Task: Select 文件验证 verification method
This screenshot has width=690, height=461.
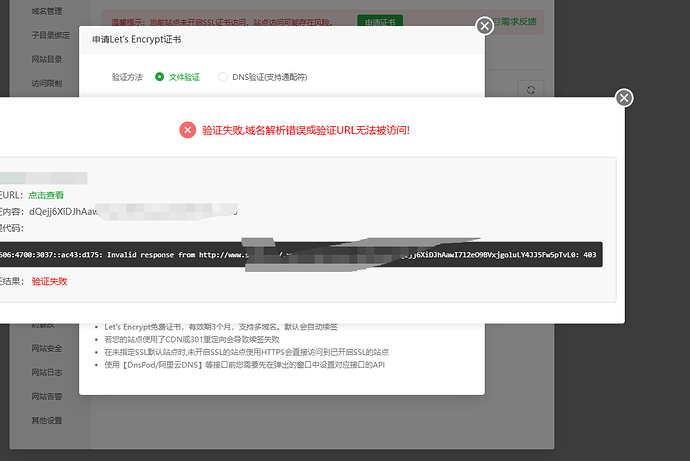Action: [x=178, y=77]
